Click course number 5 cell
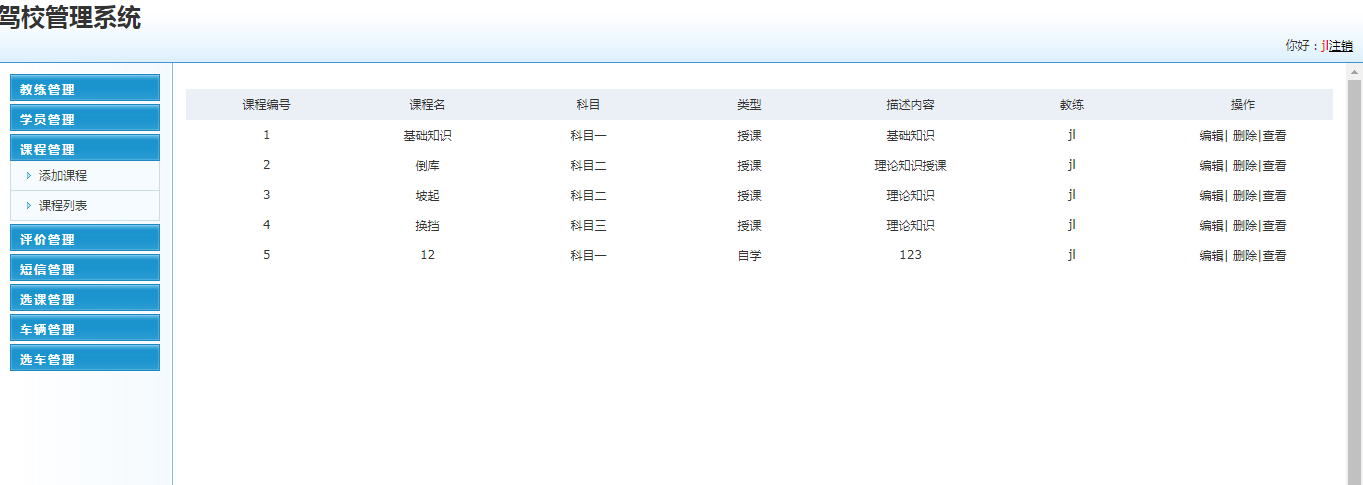The image size is (1363, 485). tap(266, 255)
